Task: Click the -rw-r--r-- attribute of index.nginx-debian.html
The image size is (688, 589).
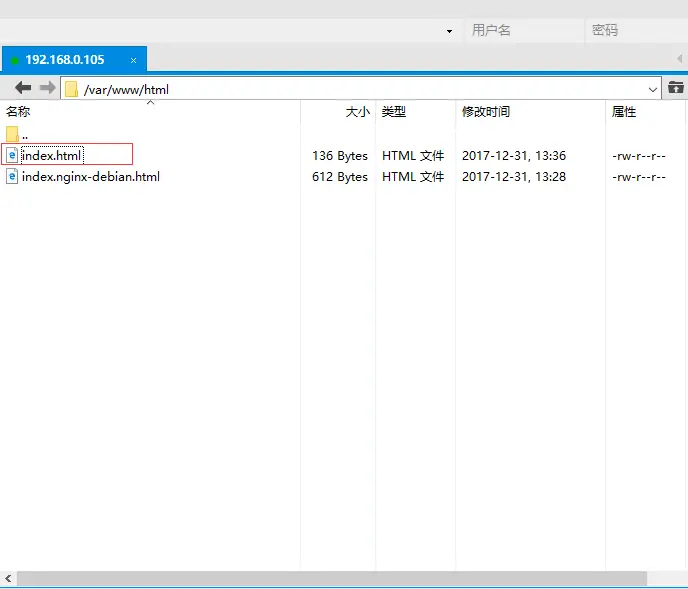Action: tap(639, 177)
